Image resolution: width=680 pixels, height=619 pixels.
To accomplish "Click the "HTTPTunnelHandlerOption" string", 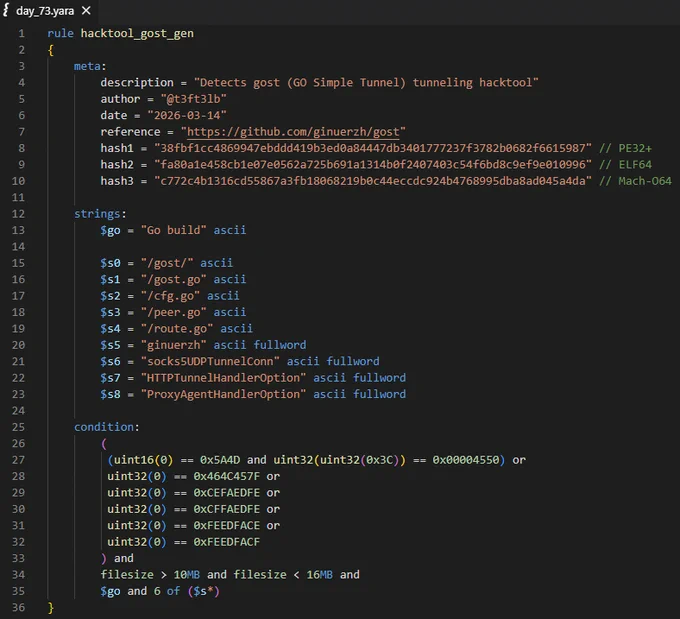I will click(x=223, y=378).
